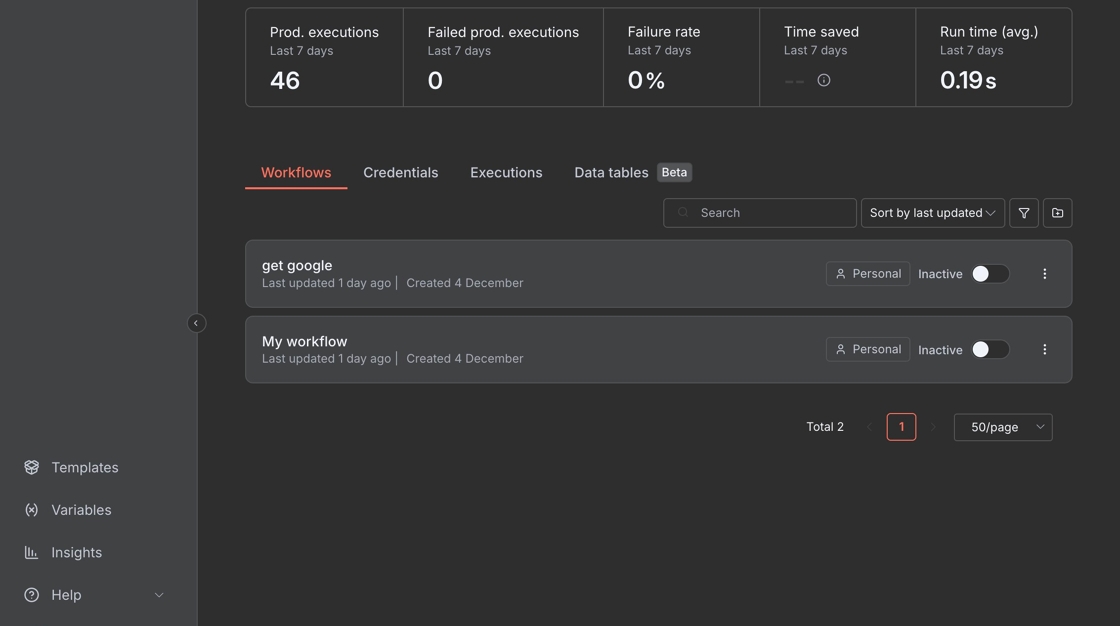Screen dimensions: 1120x626
Task: Click the filter funnel icon
Action: (1023, 213)
